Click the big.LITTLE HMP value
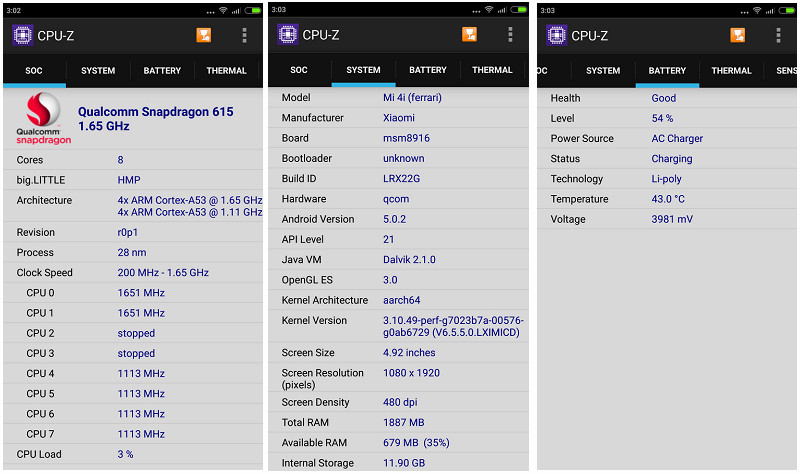The width and height of the screenshot is (800, 474). pyautogui.click(x=129, y=180)
